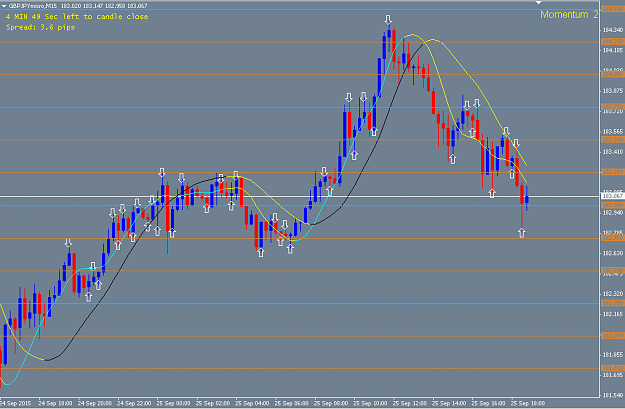Open the chart symbol dropdown triangle beside GBPJPYmicro
Screen dimensions: 625x409
coord(4,6)
